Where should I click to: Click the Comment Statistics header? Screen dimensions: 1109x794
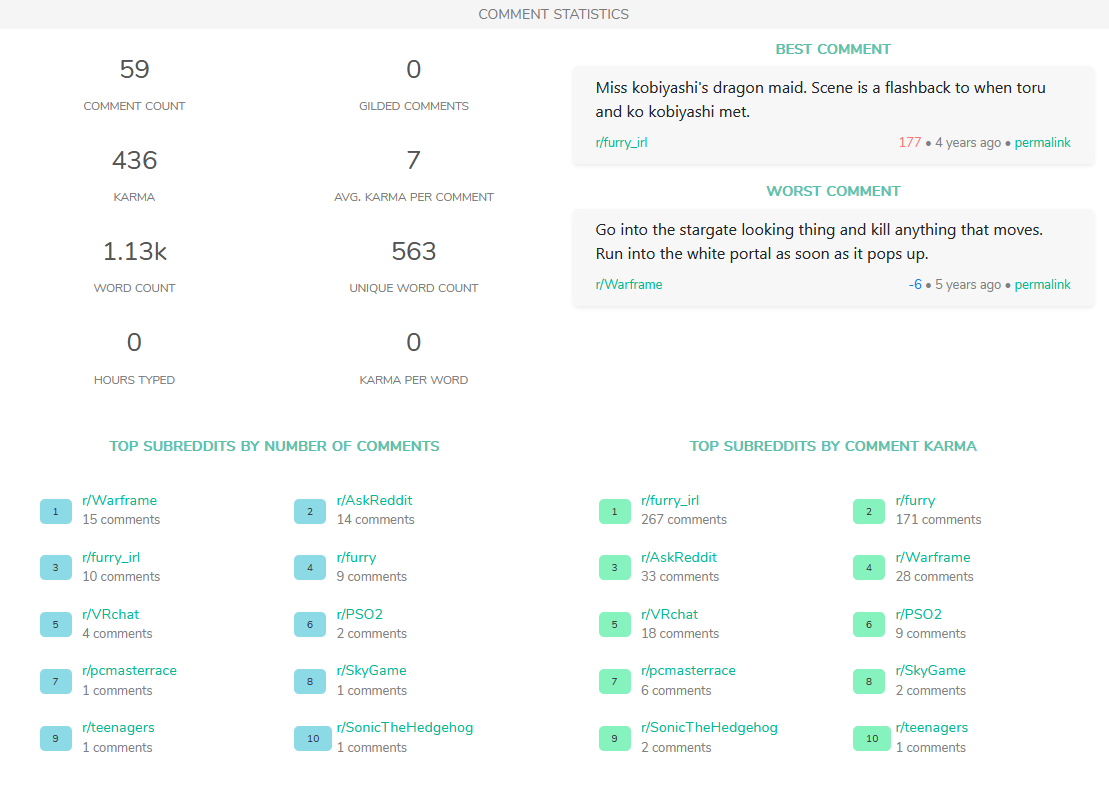point(554,14)
